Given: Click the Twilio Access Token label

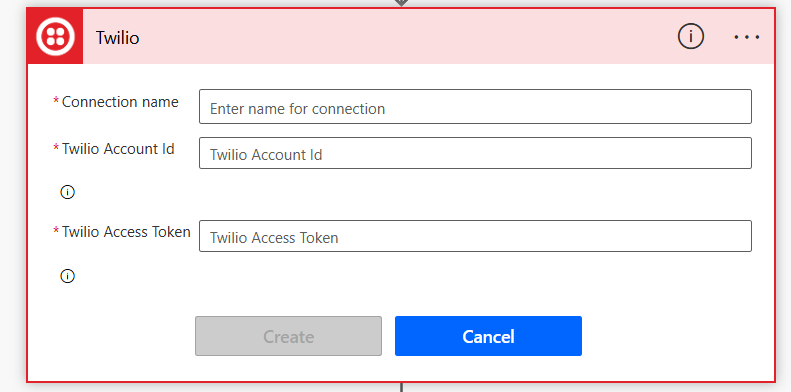Looking at the screenshot, I should pos(126,232).
